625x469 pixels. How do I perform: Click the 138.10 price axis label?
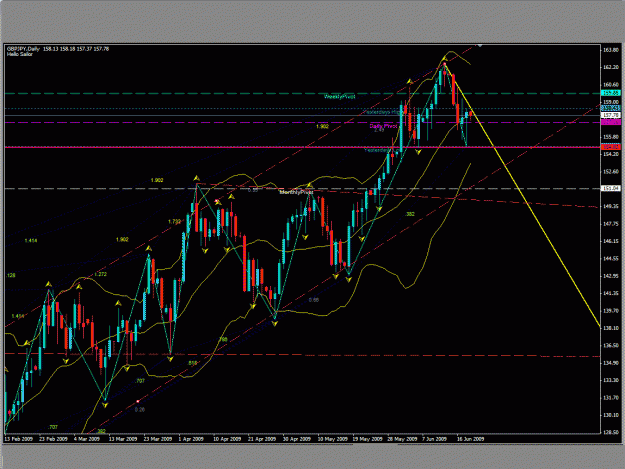pyautogui.click(x=611, y=328)
